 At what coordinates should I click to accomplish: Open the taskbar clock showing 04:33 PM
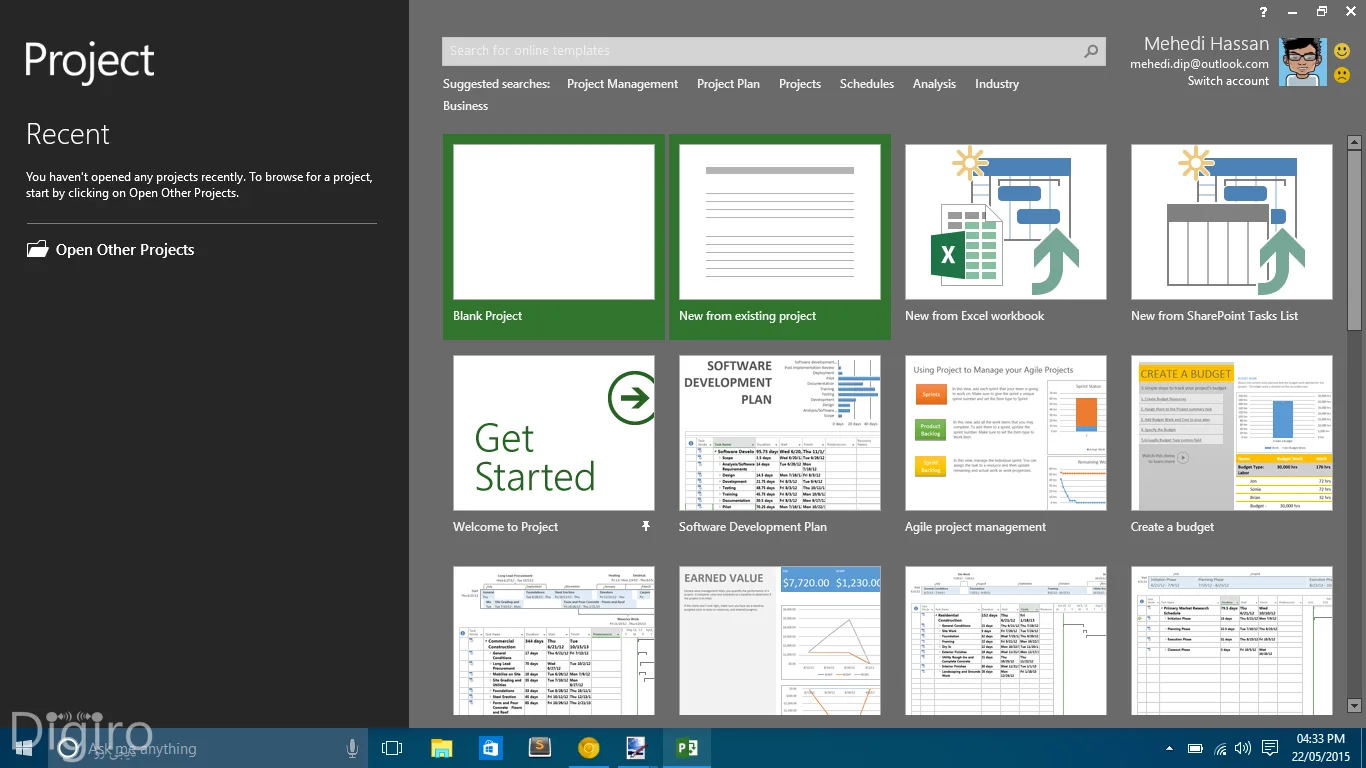click(x=1320, y=748)
